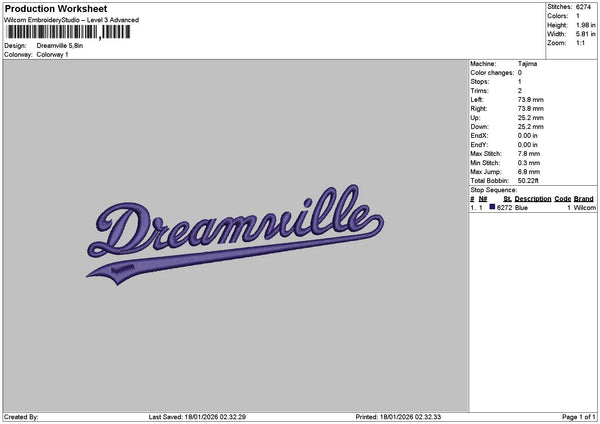Select the Description column header
This screenshot has width=600, height=424.
point(533,199)
